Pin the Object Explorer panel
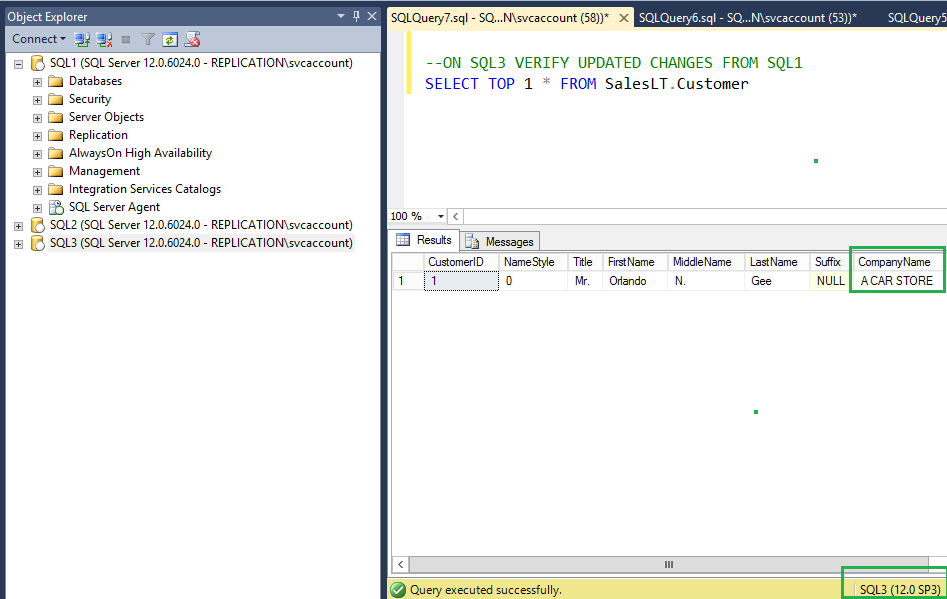 356,16
